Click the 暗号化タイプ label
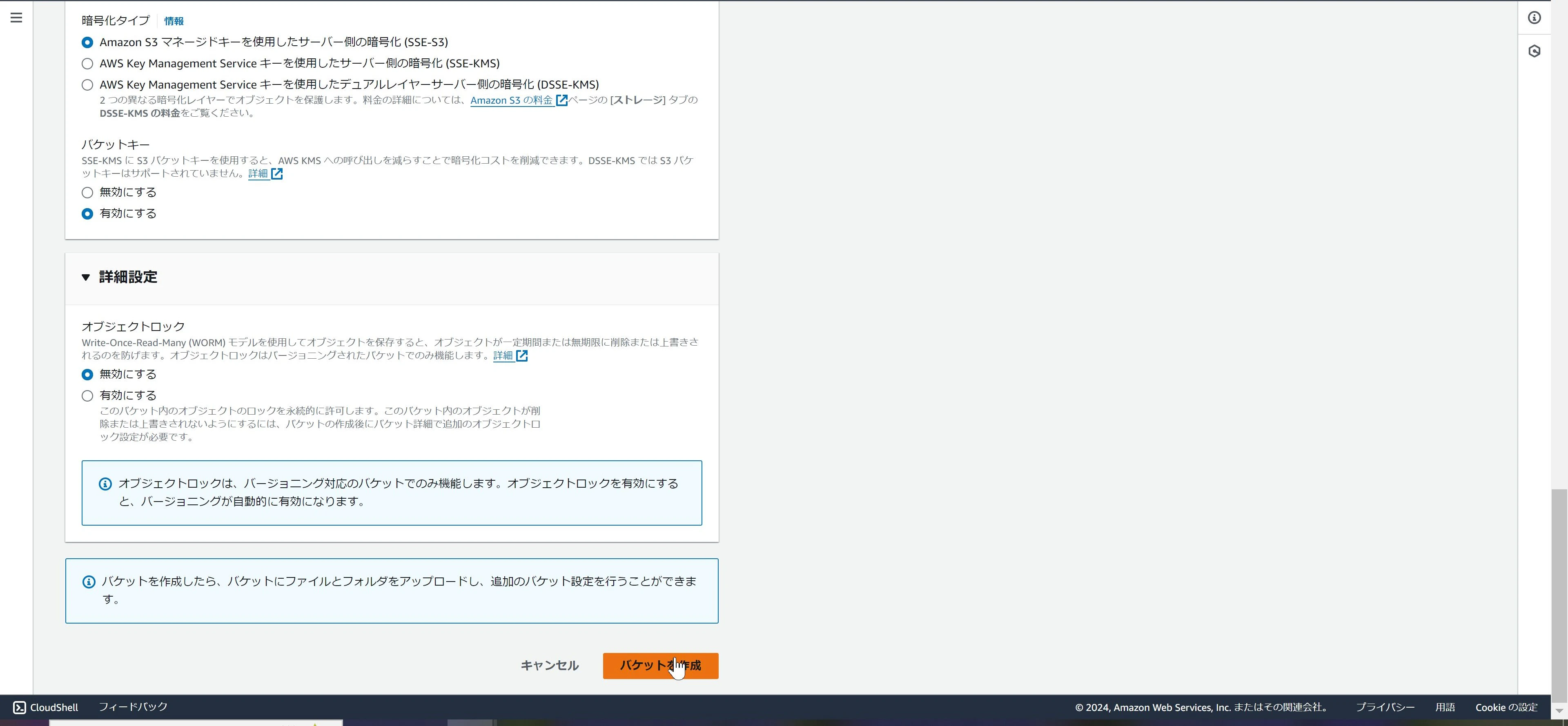This screenshot has width=1568, height=726. point(116,21)
